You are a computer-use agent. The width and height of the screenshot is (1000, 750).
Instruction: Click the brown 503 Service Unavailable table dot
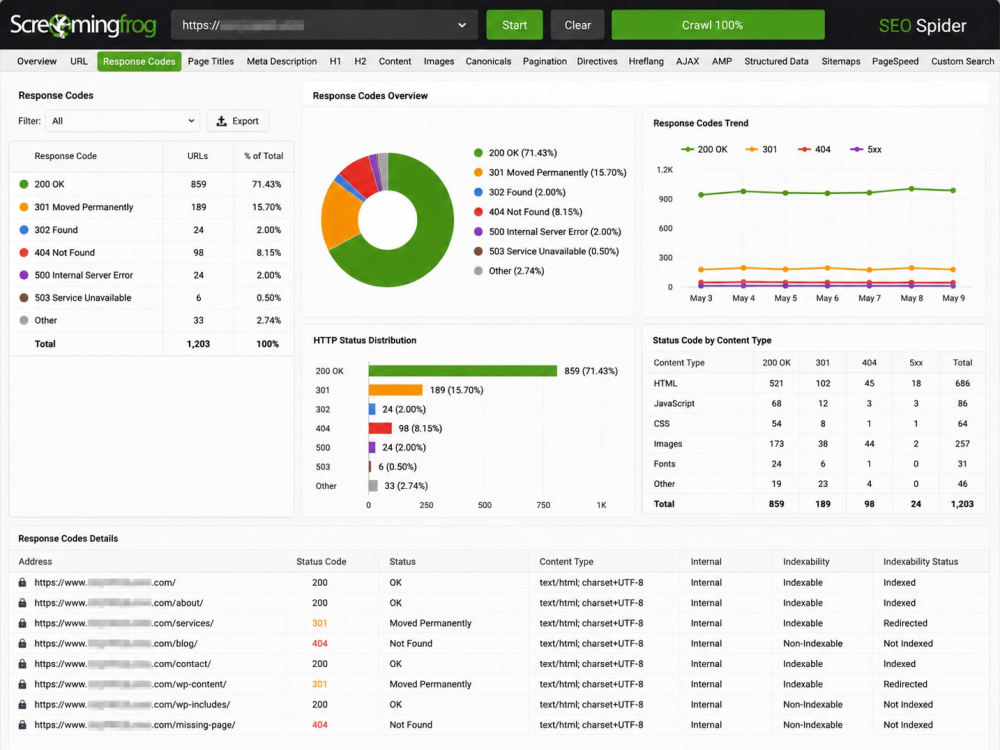[24, 298]
